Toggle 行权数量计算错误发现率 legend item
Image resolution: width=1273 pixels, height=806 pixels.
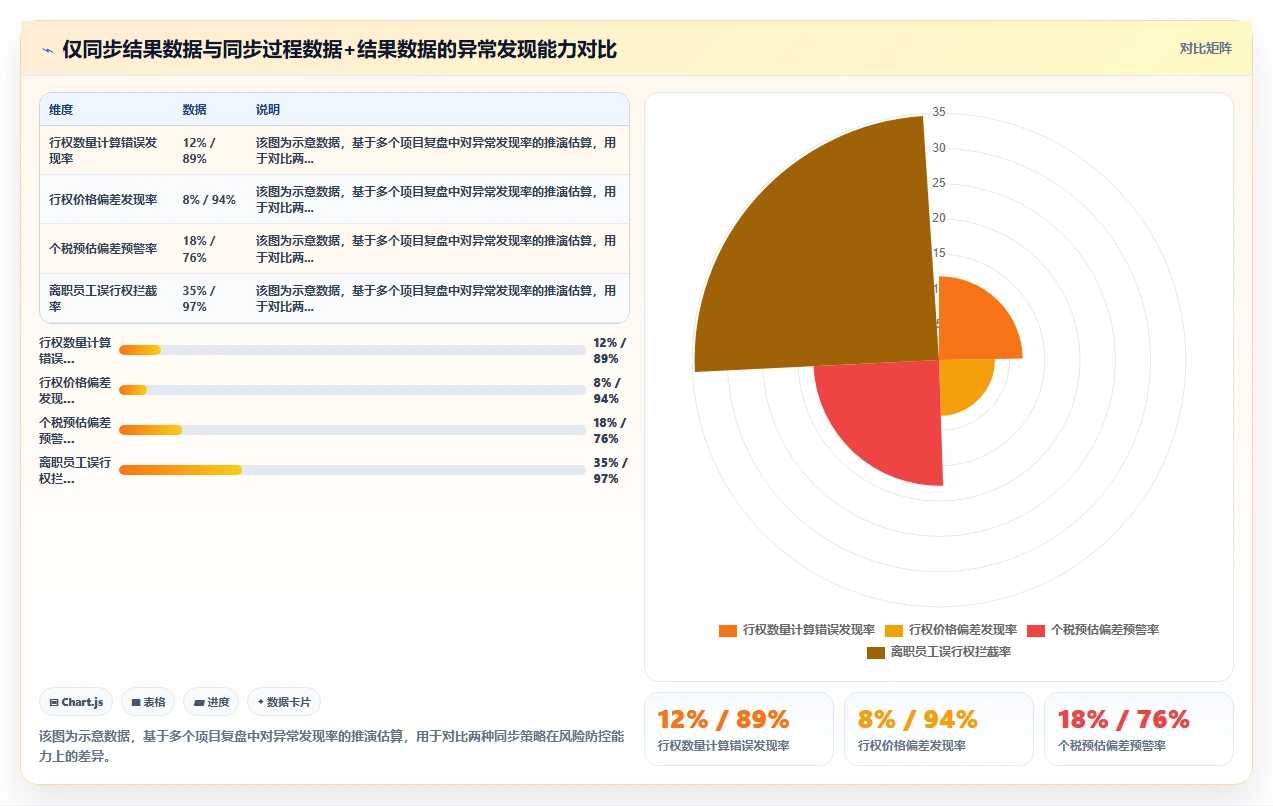click(797, 630)
